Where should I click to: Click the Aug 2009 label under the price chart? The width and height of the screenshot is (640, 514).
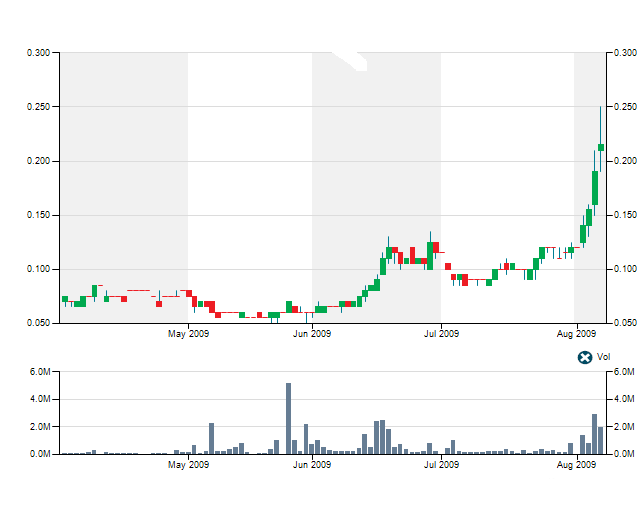(x=576, y=334)
